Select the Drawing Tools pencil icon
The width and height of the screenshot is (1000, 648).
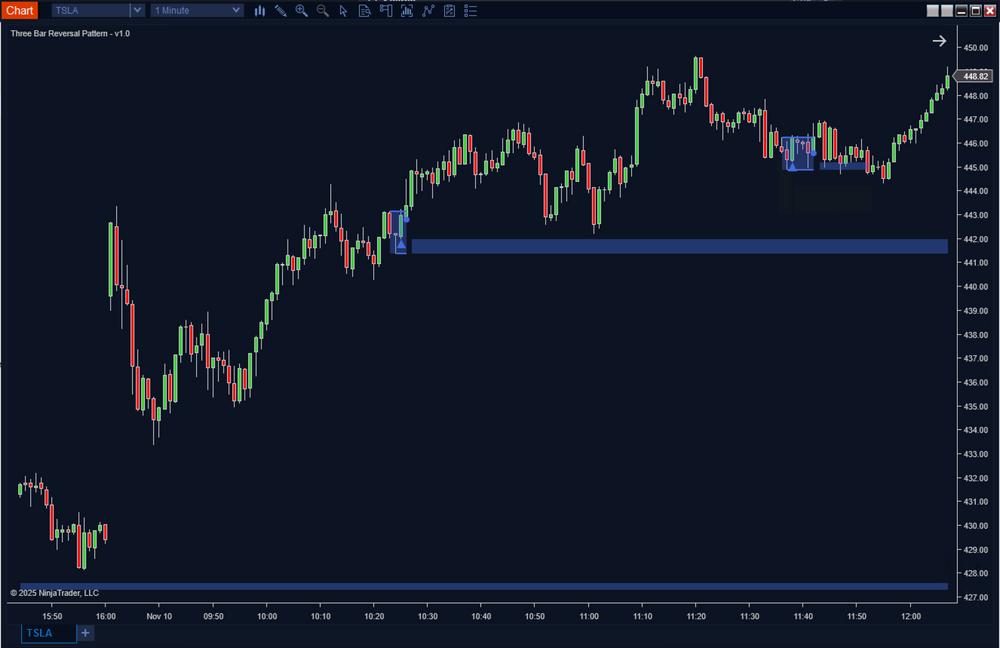coord(281,11)
